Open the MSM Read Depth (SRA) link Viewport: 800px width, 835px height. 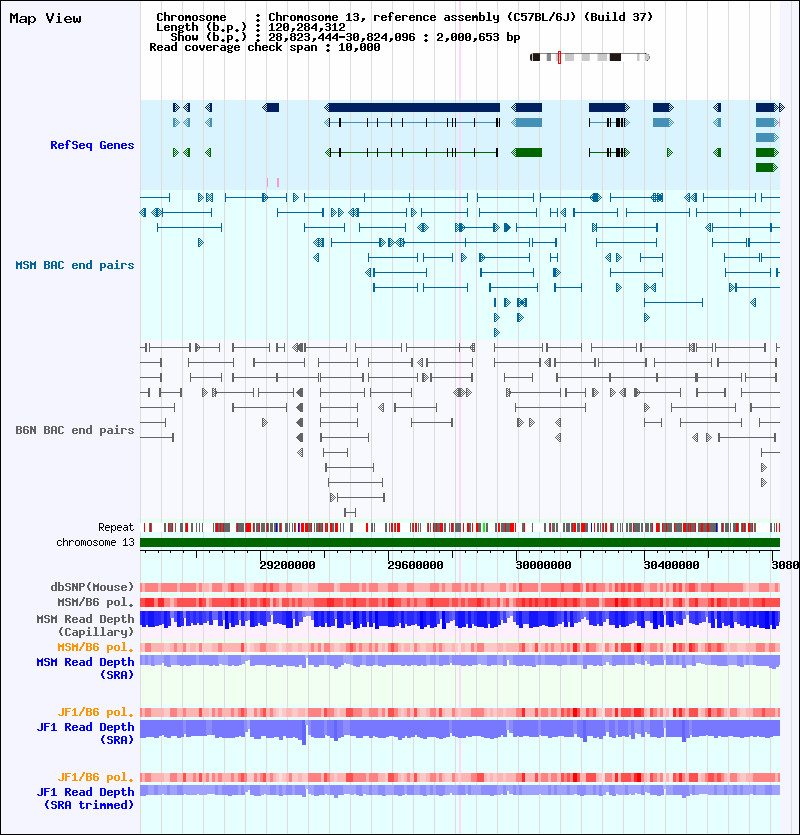(85, 668)
